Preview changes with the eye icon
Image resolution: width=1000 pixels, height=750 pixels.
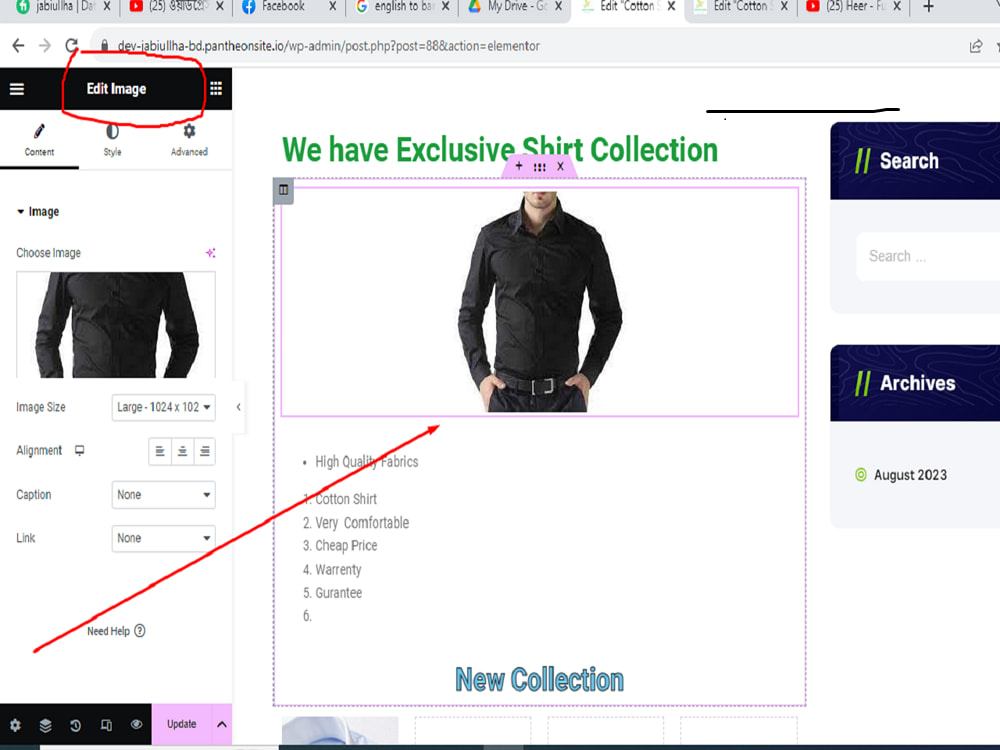point(136,724)
